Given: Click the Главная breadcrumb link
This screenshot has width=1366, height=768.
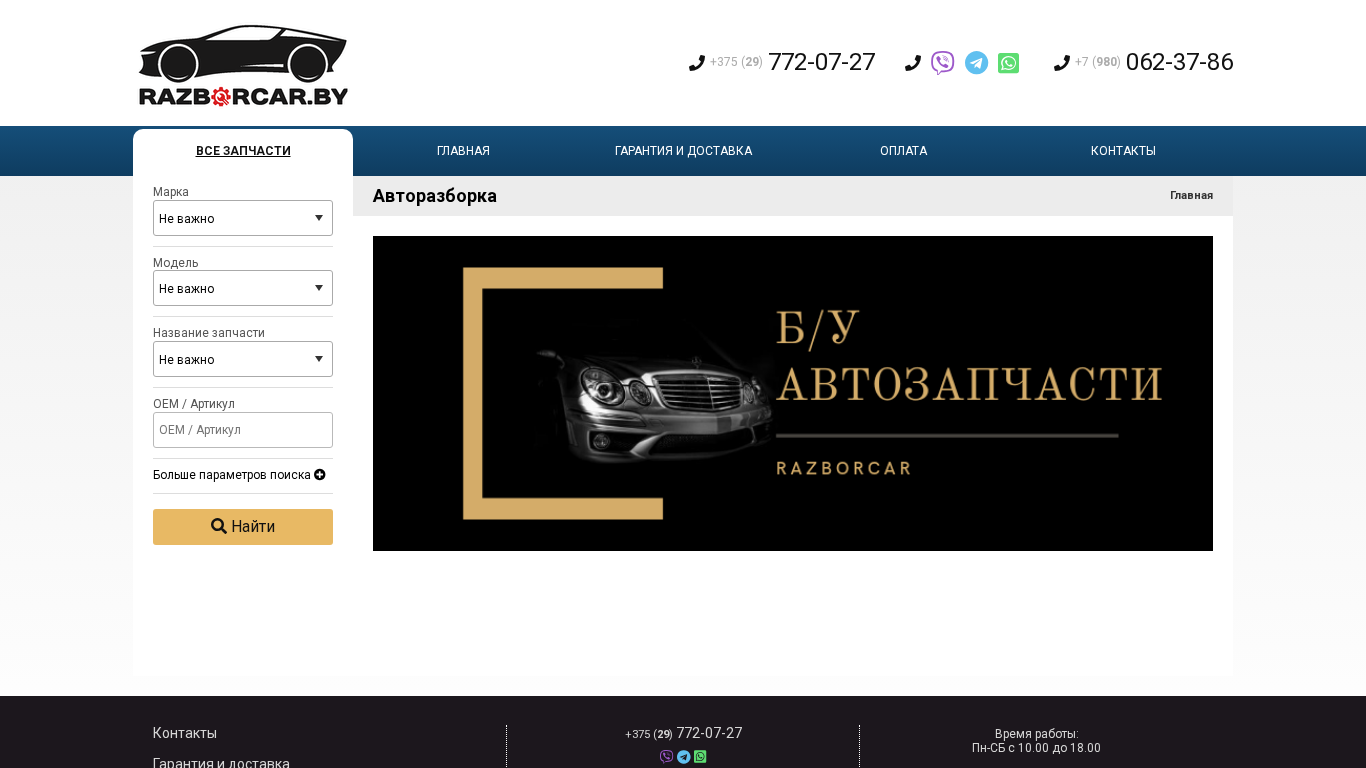Looking at the screenshot, I should point(1192,196).
